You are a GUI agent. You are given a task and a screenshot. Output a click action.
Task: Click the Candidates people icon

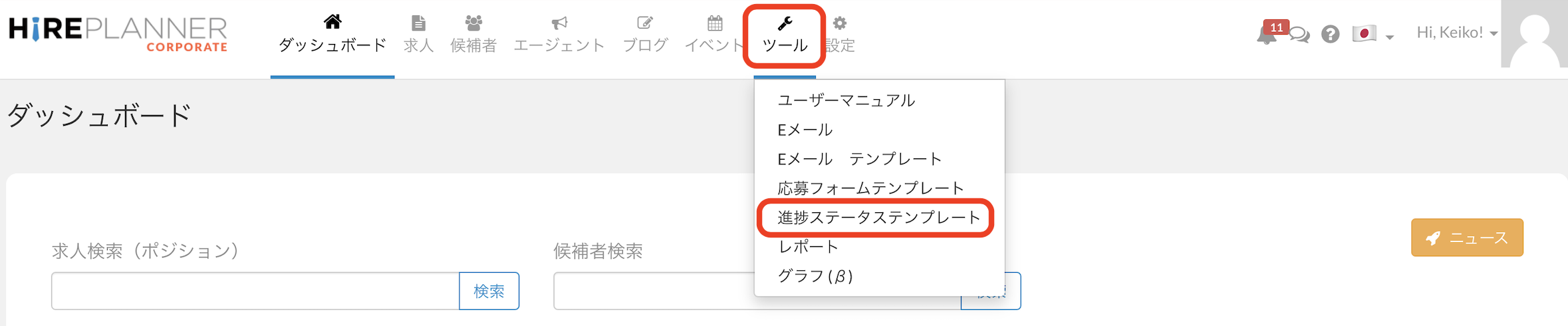[473, 23]
